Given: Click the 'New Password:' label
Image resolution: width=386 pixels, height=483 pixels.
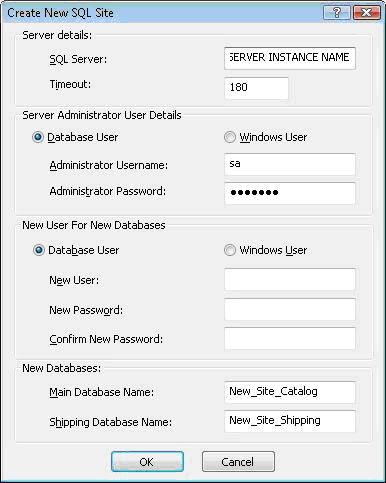Looking at the screenshot, I should [86, 310].
